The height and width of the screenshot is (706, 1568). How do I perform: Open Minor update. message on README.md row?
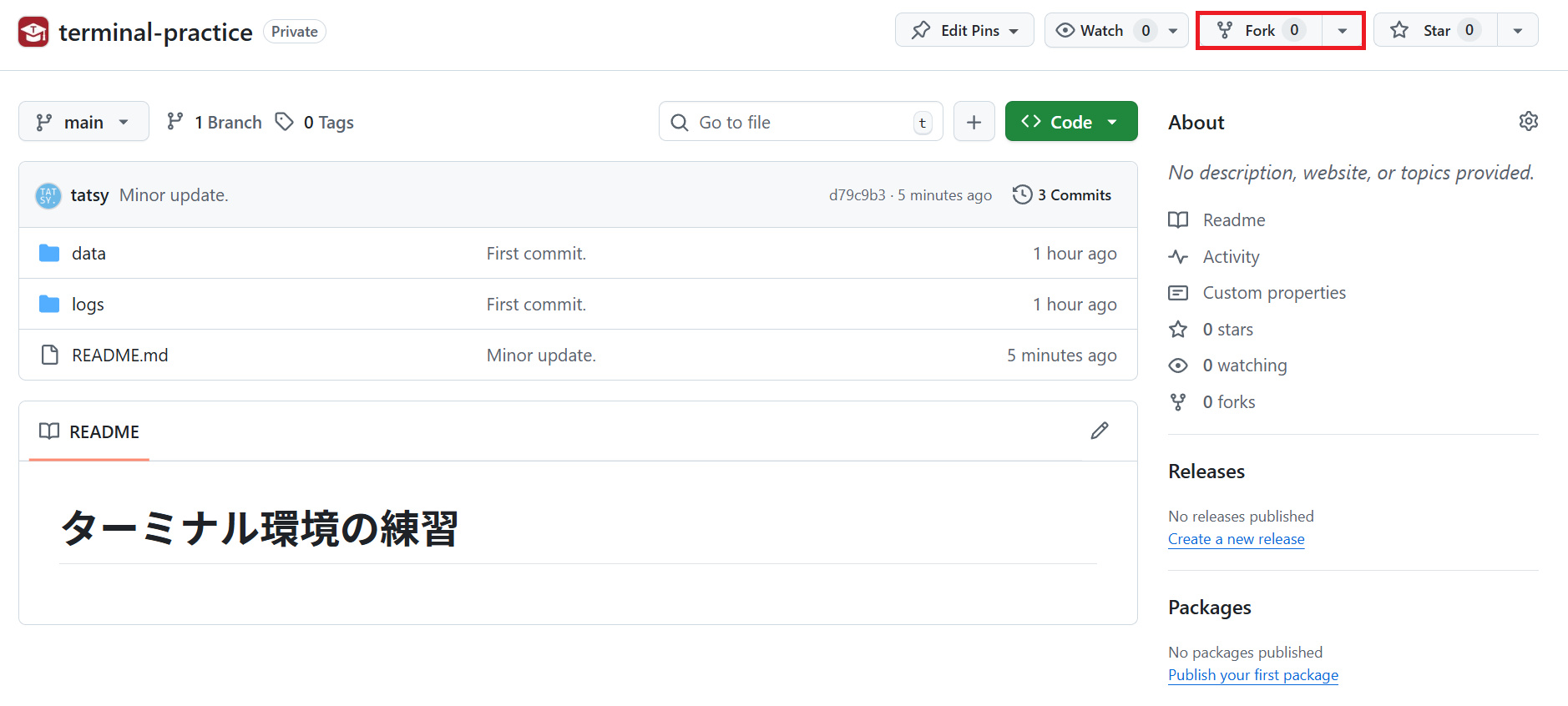coord(541,356)
